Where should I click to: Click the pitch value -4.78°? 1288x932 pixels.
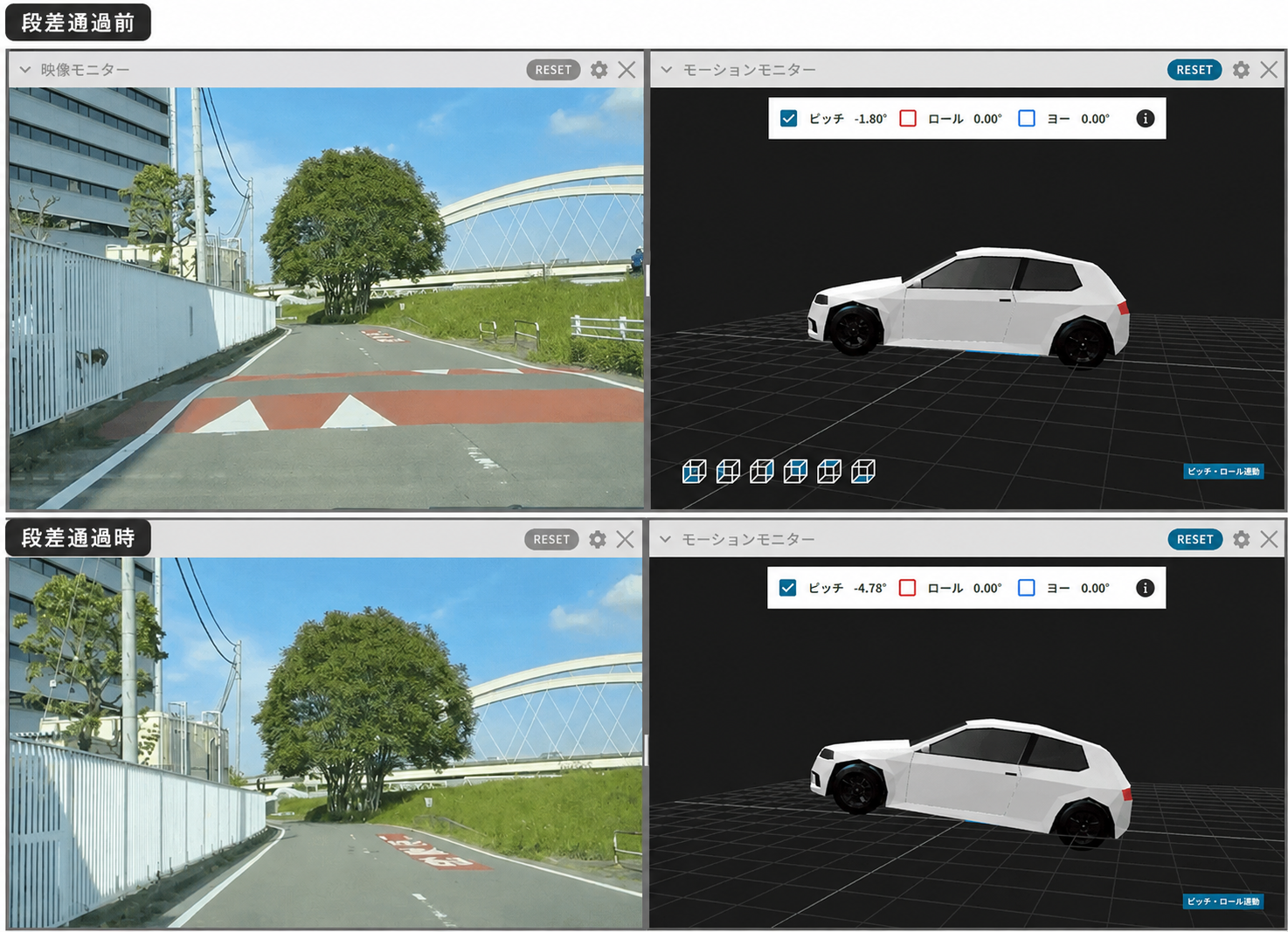click(869, 588)
